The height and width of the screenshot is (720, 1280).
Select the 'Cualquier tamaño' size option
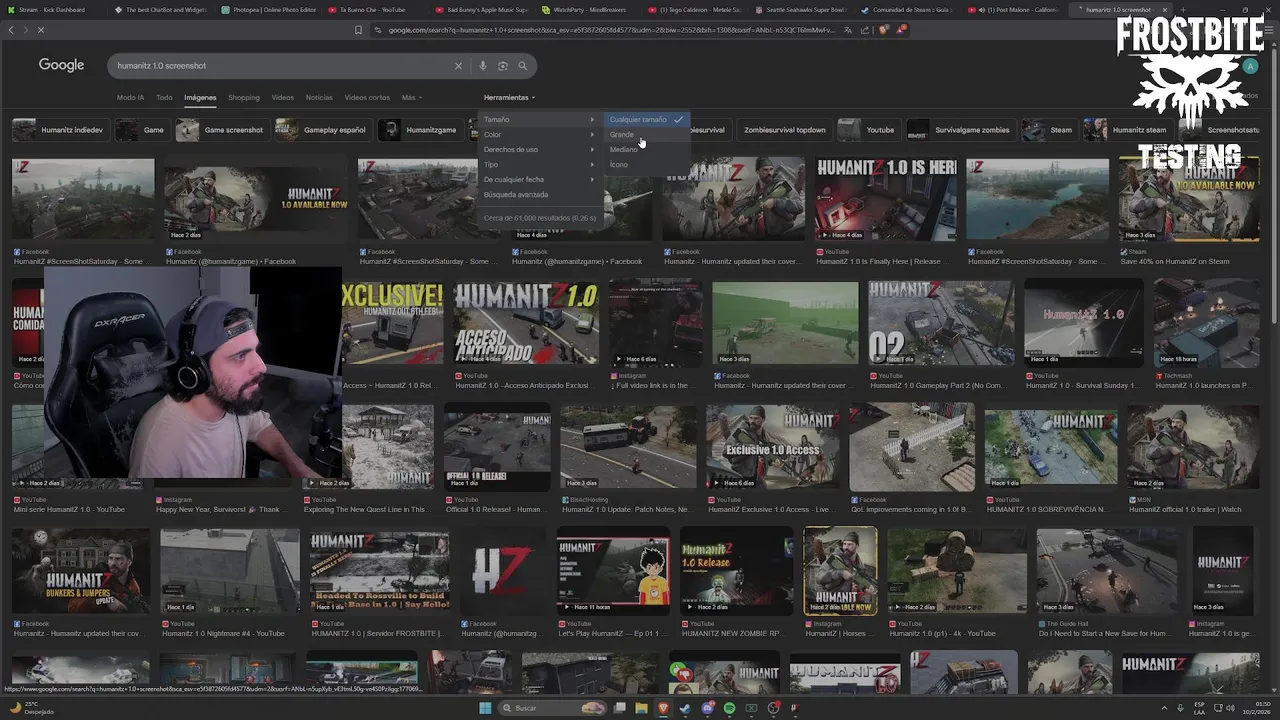pos(647,119)
